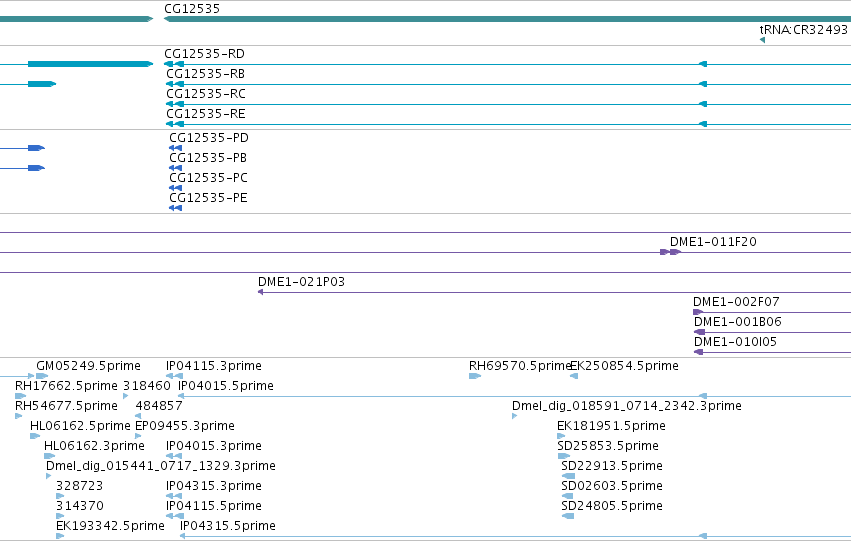The width and height of the screenshot is (851, 541).
Task: Select EST HL06162.3prime label
Action: tap(94, 447)
